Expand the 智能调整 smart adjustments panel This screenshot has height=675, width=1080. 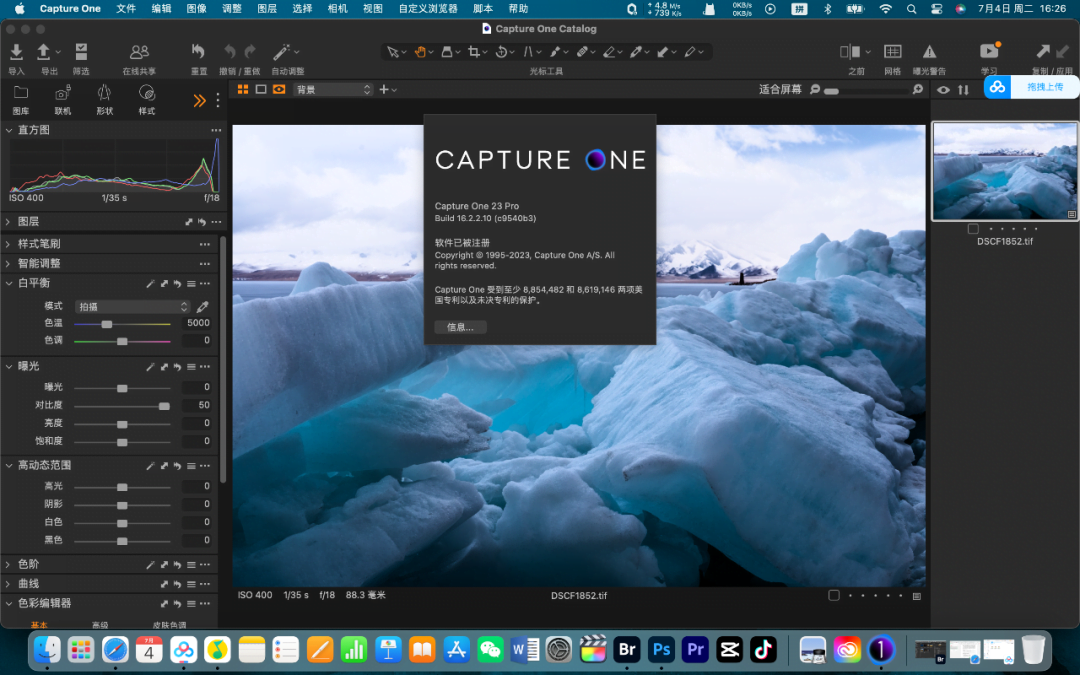pyautogui.click(x=9, y=263)
